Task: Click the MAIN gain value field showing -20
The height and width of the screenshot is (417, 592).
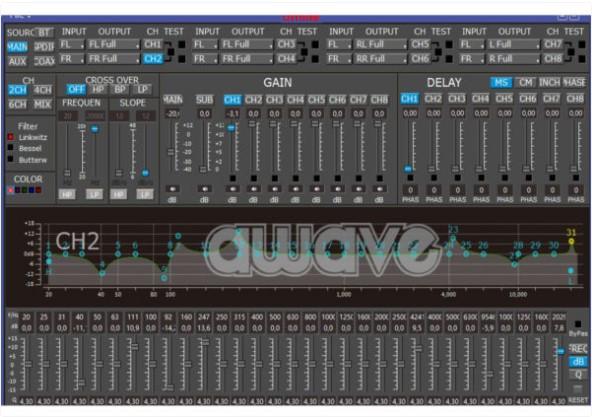Action: click(173, 113)
